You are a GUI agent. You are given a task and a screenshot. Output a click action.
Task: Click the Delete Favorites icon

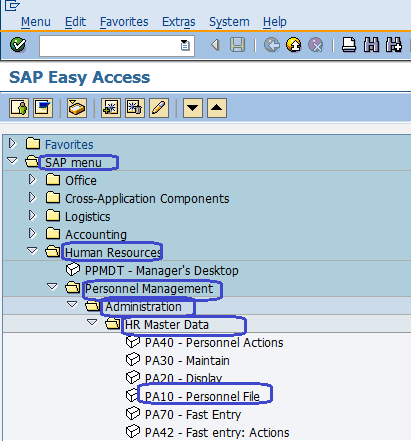click(135, 108)
